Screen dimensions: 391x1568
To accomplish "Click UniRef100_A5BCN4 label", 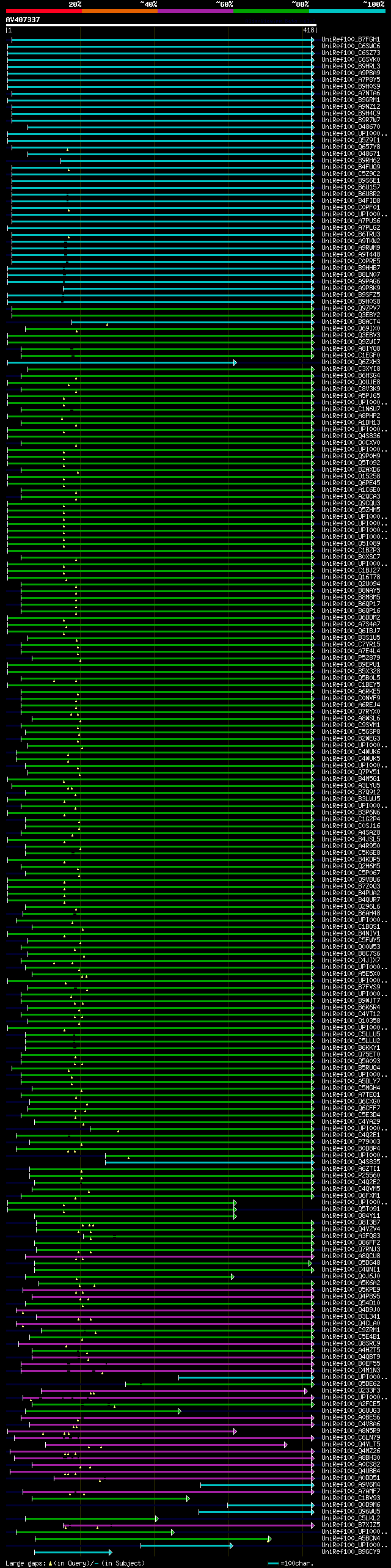I will pyautogui.click(x=351, y=1539).
